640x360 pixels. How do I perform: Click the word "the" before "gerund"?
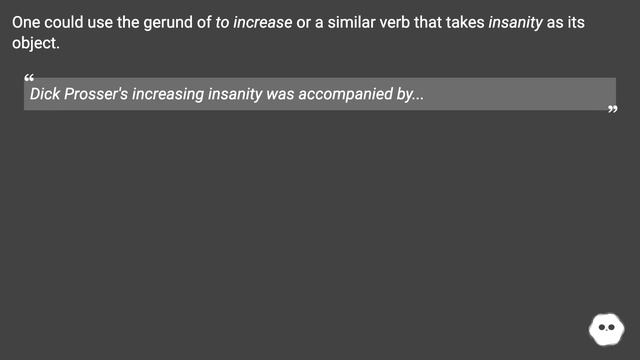[128, 22]
